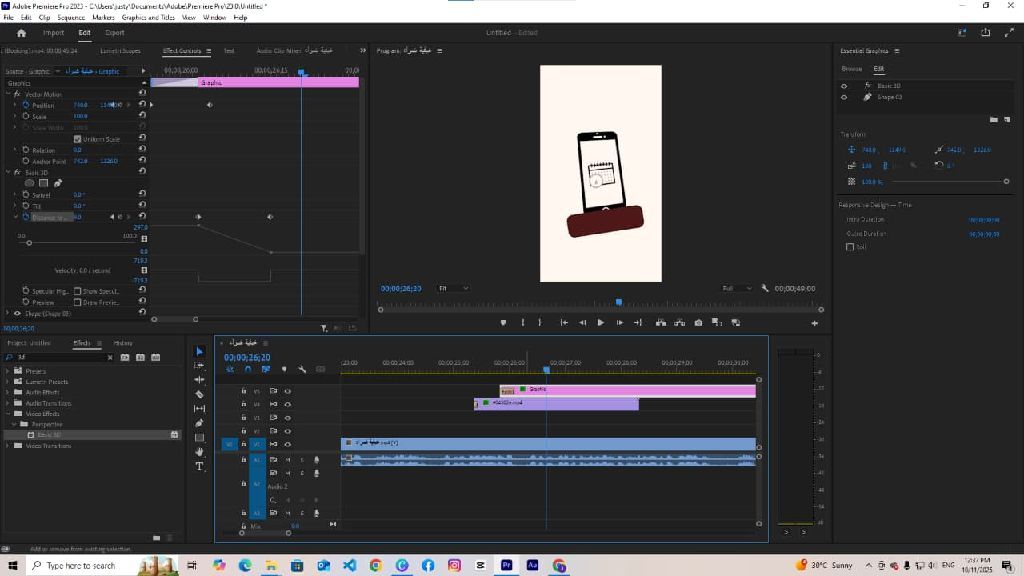Image resolution: width=1024 pixels, height=576 pixels.
Task: Go to the Home screen icon
Action: tap(21, 32)
